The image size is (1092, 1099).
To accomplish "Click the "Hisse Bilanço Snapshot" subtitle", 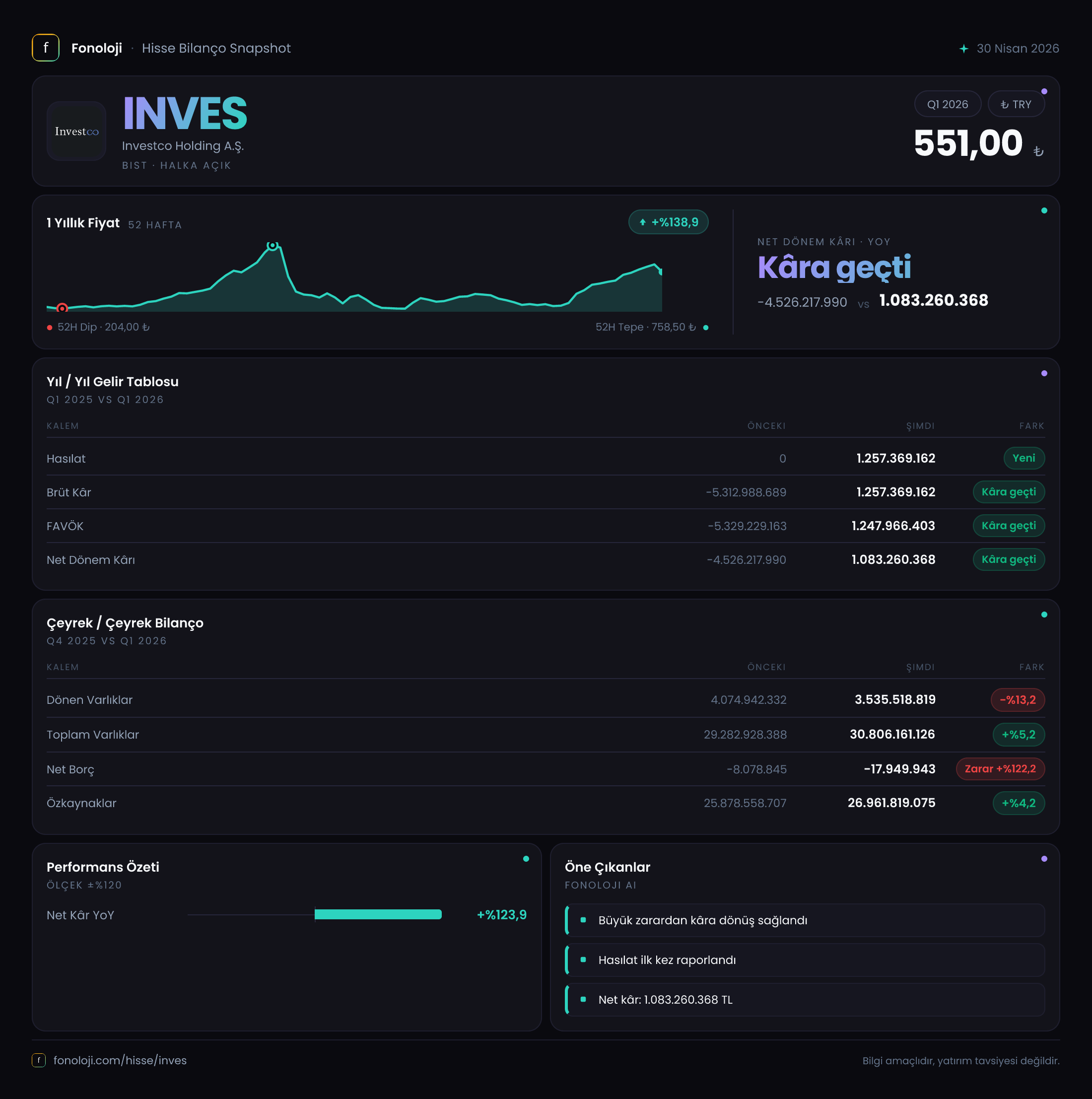I will 216,48.
